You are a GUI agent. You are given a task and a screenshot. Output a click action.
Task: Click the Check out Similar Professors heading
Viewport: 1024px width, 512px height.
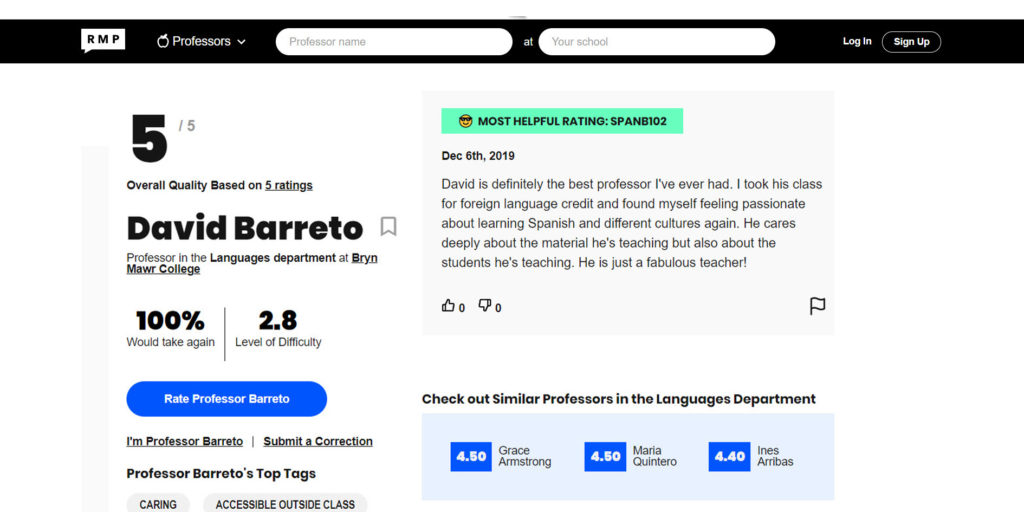[618, 399]
